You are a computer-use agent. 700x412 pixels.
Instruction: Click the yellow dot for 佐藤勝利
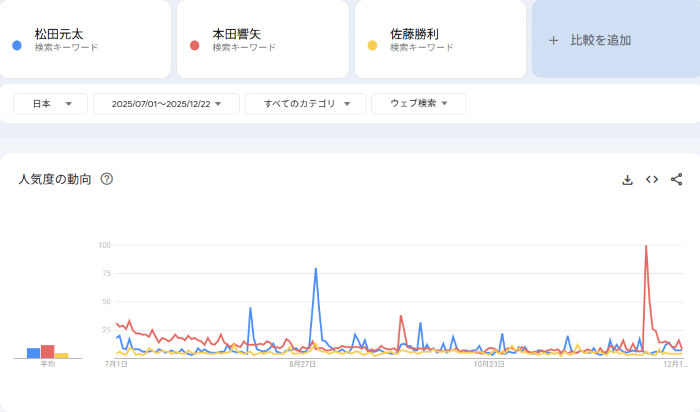(x=373, y=46)
